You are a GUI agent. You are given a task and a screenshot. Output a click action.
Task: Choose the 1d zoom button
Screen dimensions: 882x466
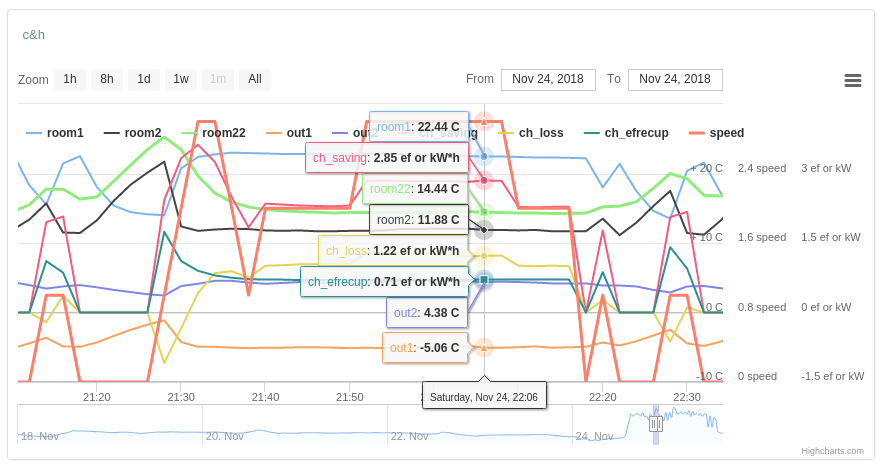click(x=144, y=79)
